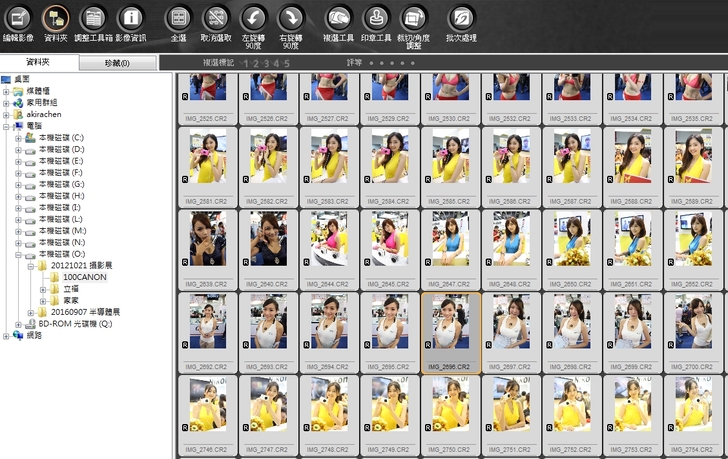Select the 100CANON folder in tree

tap(83, 276)
